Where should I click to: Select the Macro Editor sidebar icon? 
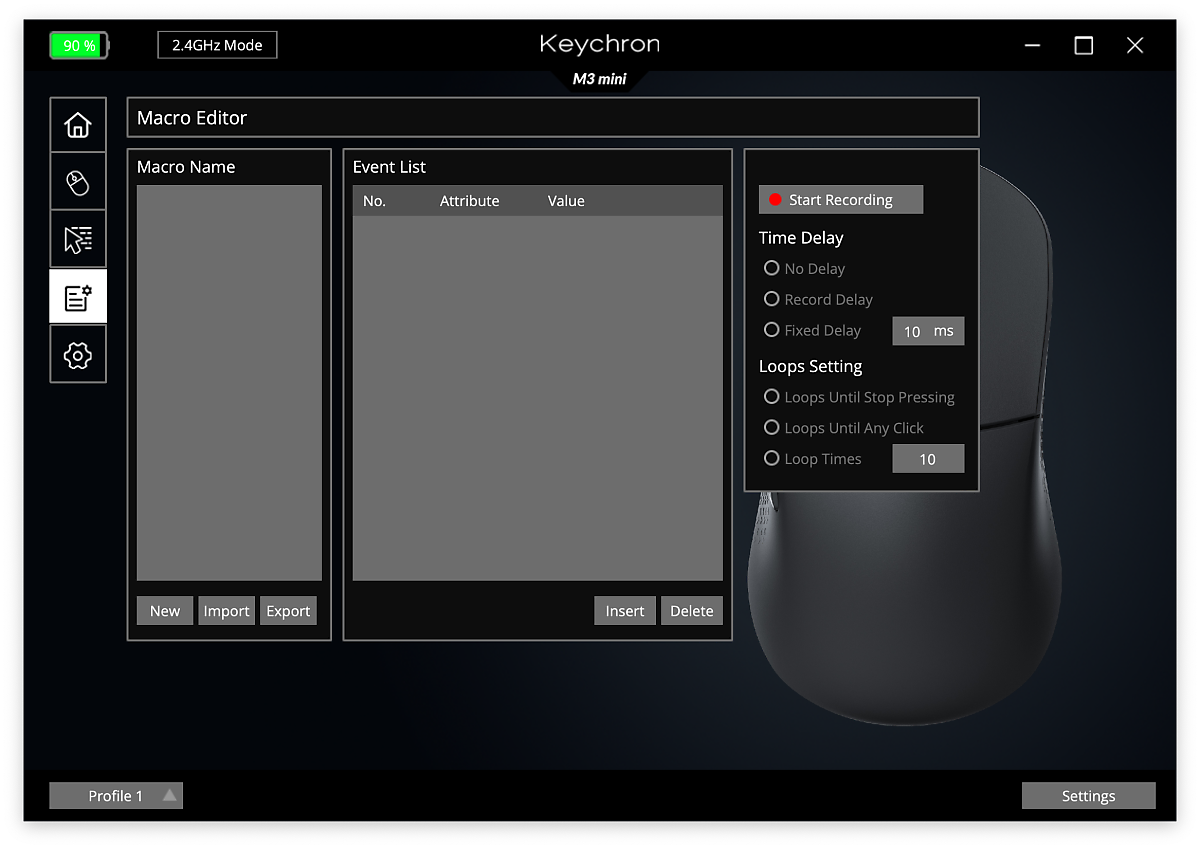pyautogui.click(x=78, y=297)
